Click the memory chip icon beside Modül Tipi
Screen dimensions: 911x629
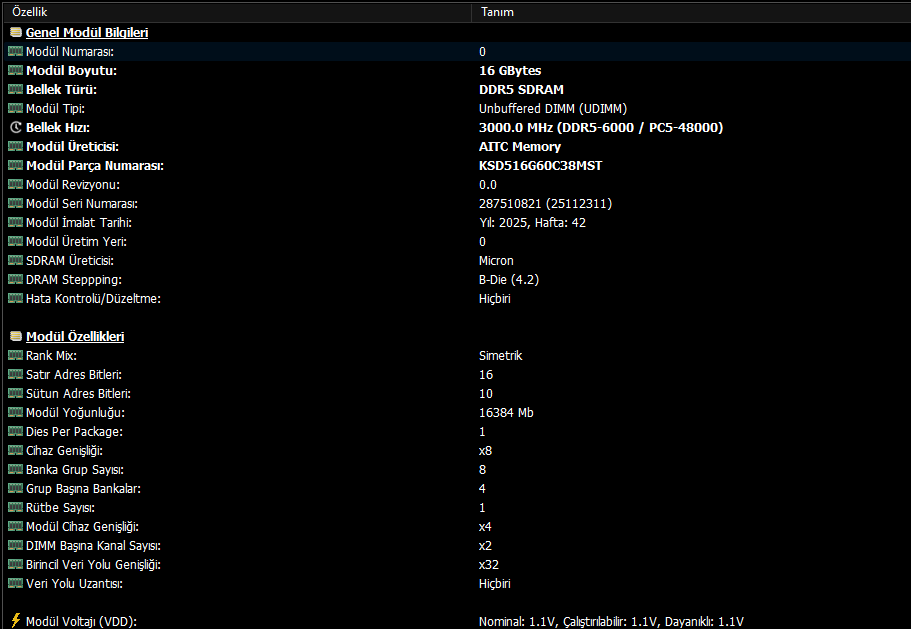[x=16, y=109]
